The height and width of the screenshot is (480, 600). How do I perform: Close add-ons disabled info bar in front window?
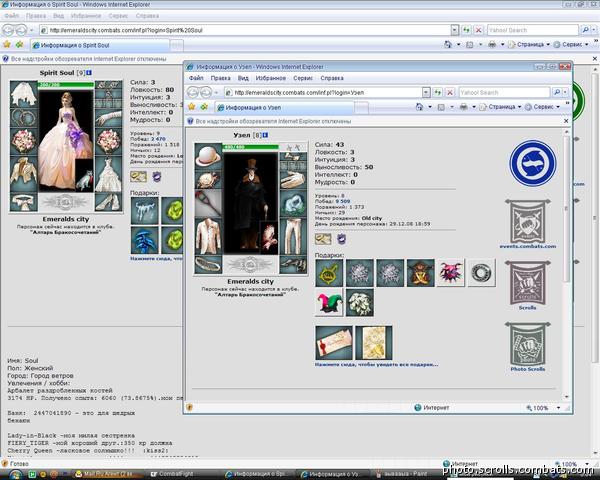566,121
